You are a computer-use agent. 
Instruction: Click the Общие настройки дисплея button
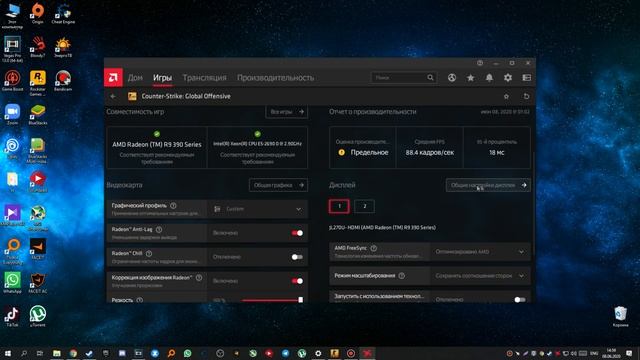click(x=488, y=185)
